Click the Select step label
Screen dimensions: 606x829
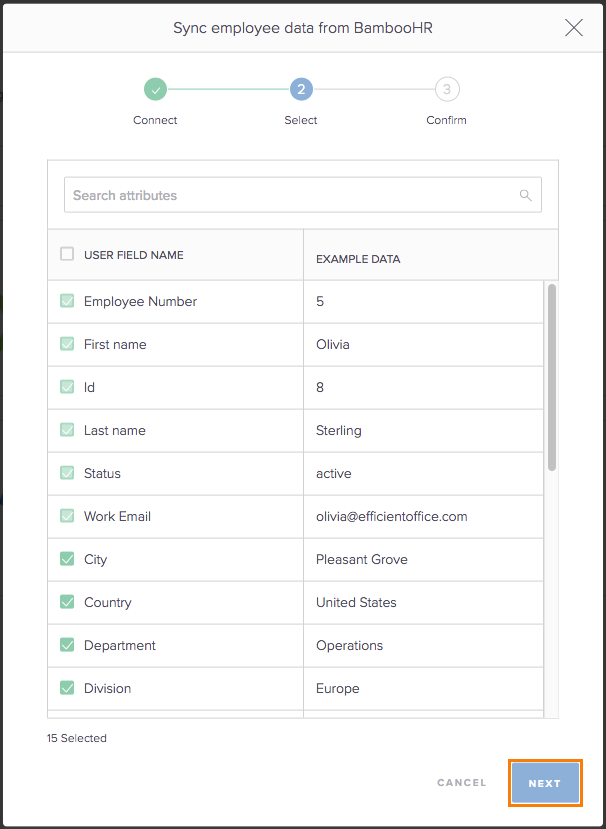click(x=301, y=121)
